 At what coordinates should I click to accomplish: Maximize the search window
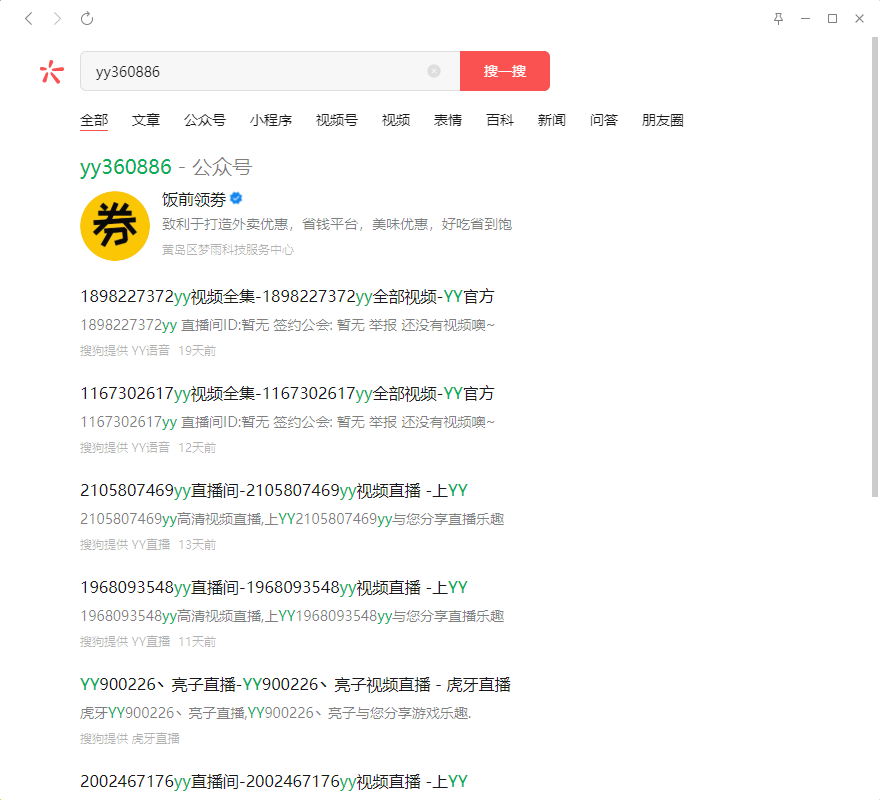click(x=832, y=19)
